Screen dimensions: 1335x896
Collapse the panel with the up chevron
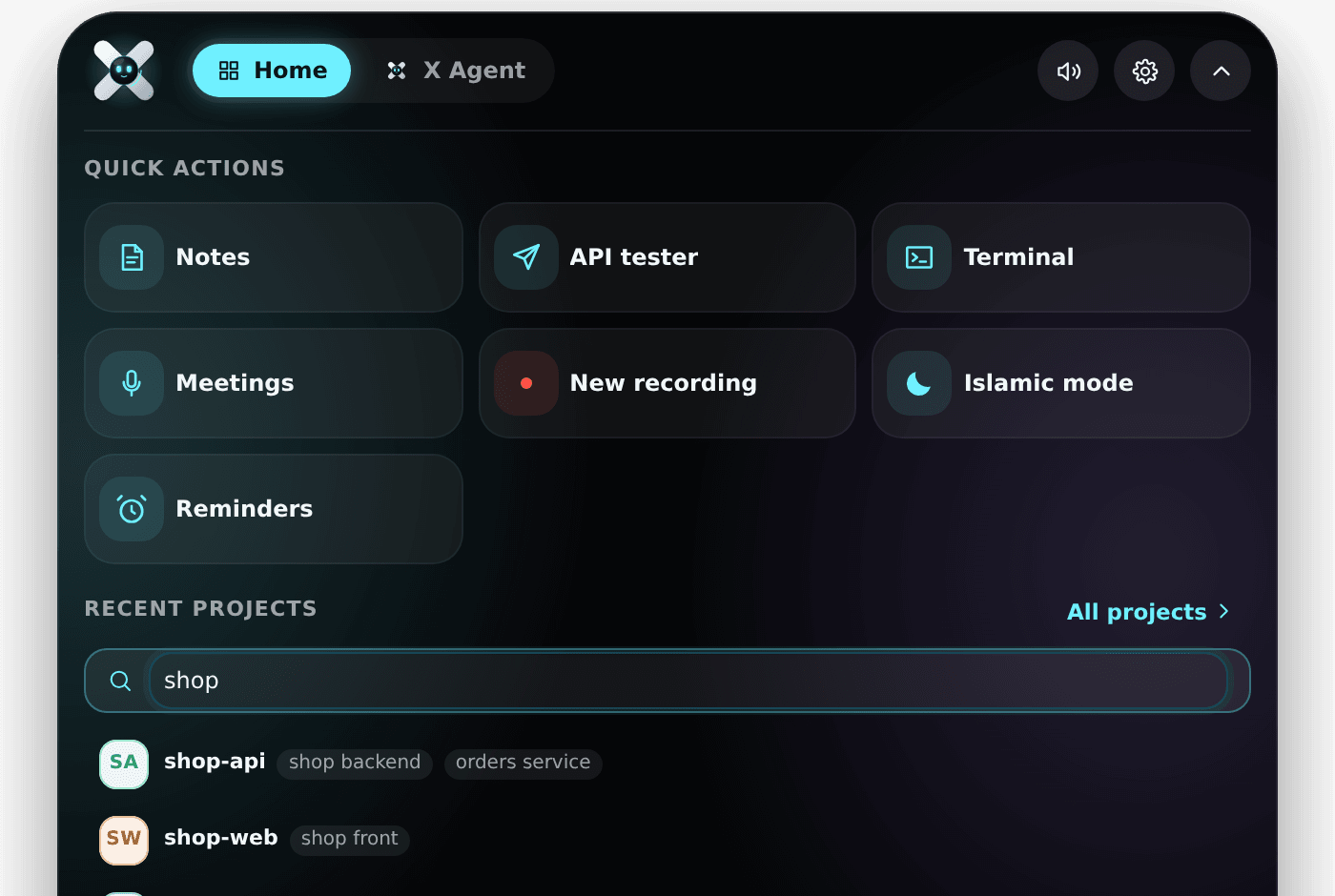pos(1221,71)
